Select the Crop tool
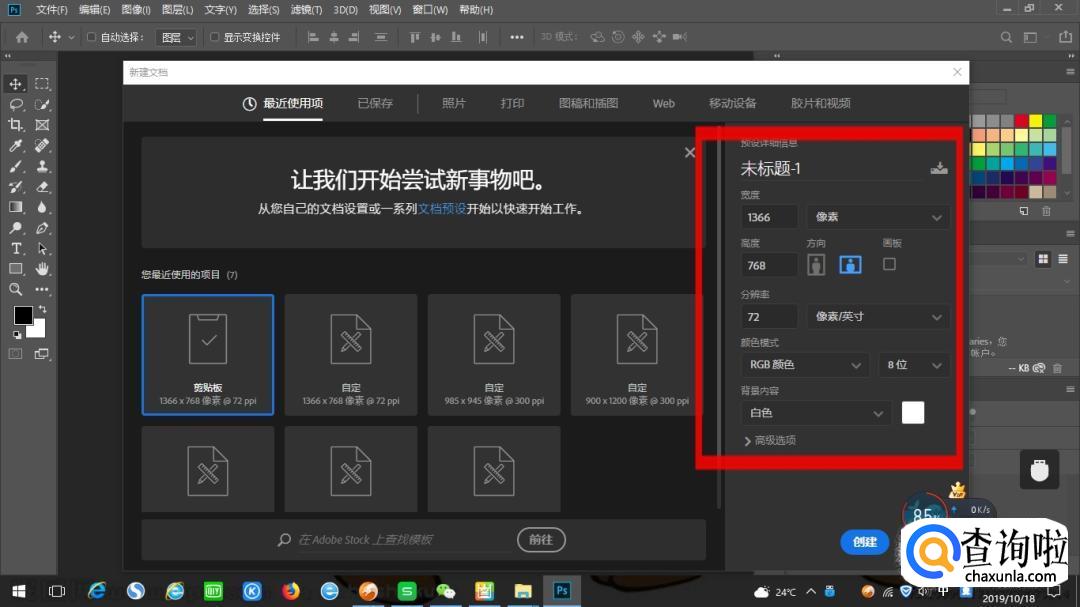This screenshot has height=607, width=1080. click(16, 125)
